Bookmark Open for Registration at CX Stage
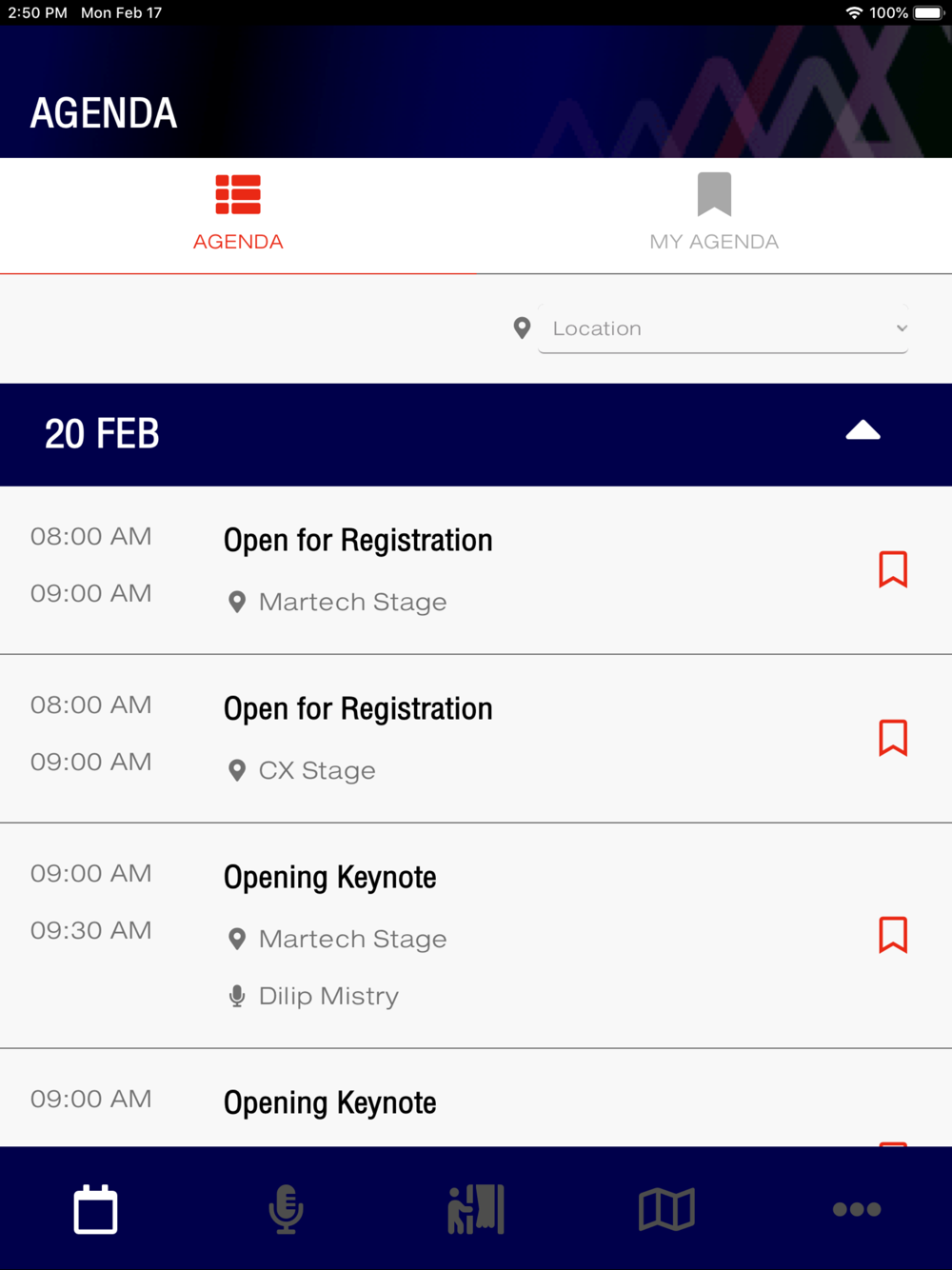This screenshot has height=1270, width=952. click(893, 738)
